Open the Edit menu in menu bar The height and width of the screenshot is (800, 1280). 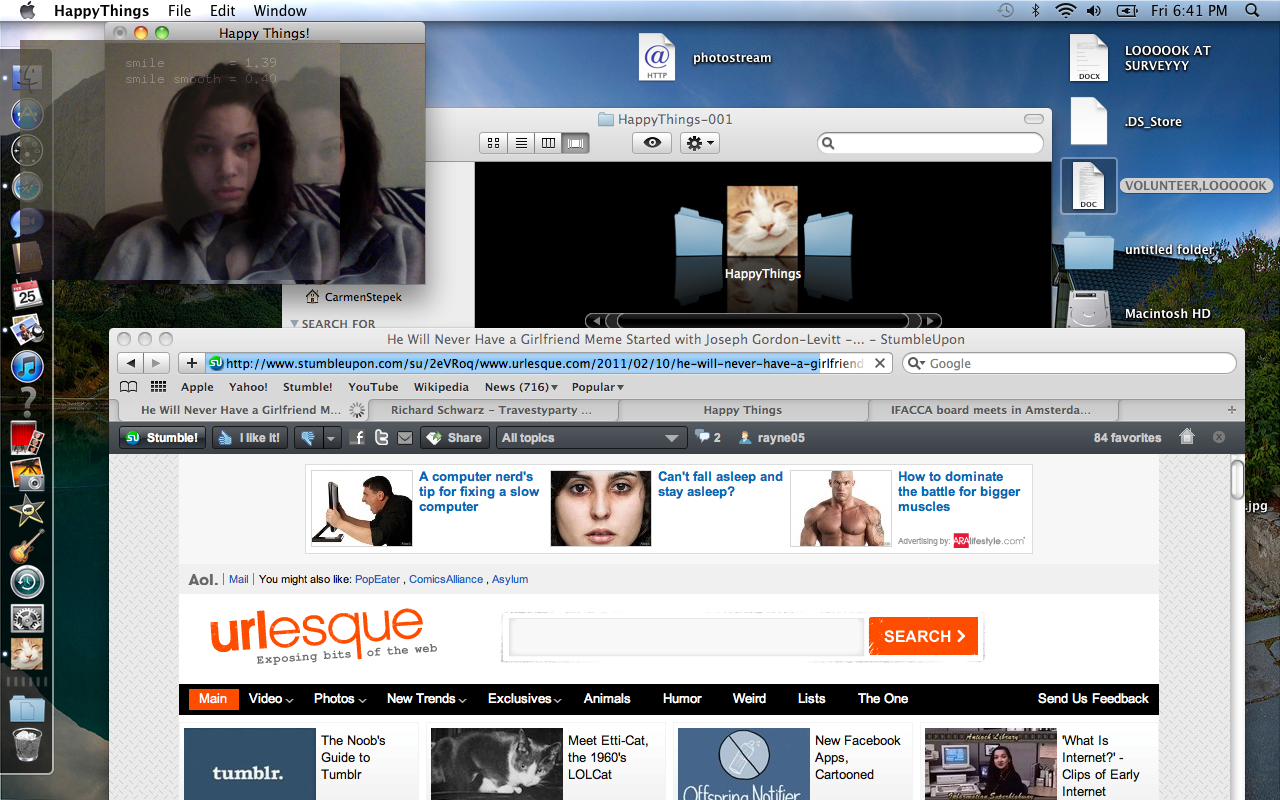(222, 11)
